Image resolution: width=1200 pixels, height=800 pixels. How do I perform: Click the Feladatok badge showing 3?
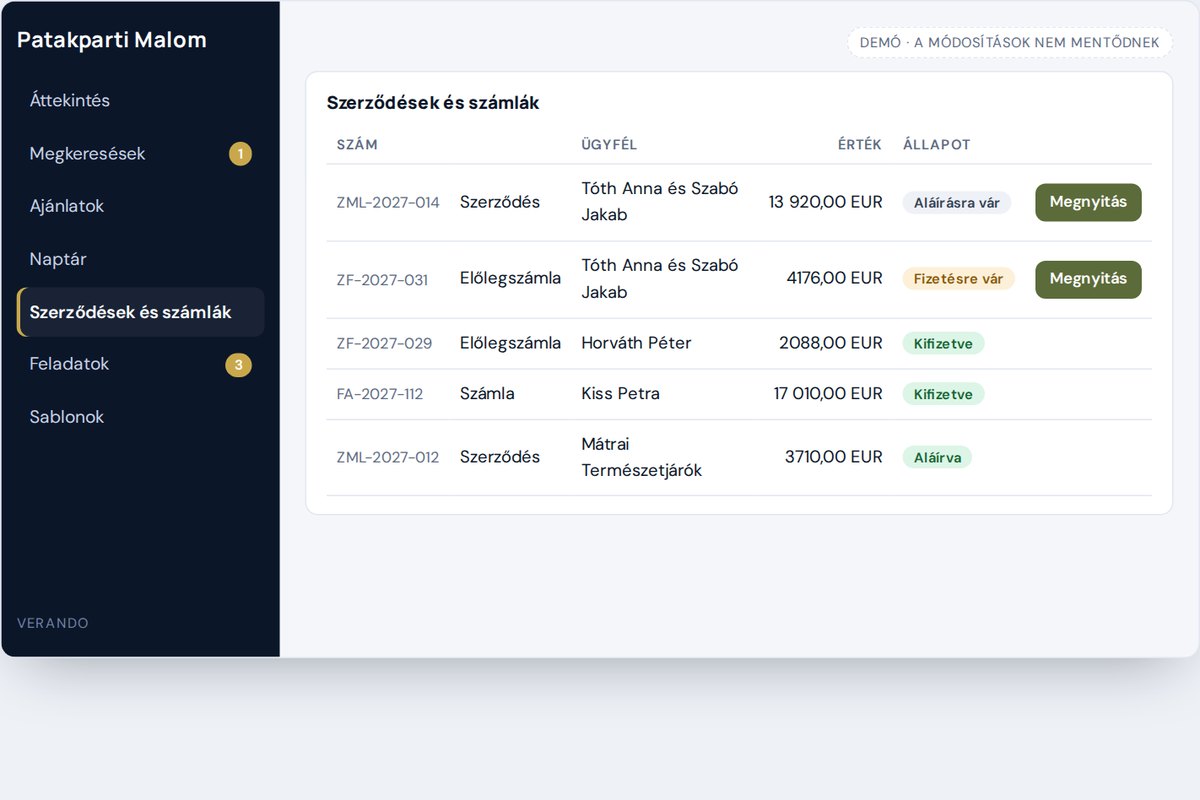click(x=238, y=365)
